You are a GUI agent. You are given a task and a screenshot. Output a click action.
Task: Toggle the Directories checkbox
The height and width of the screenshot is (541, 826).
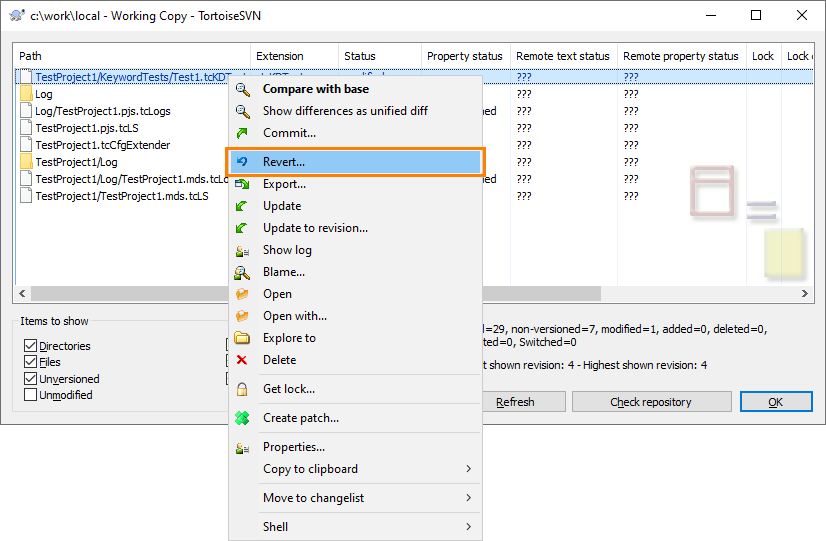point(31,346)
